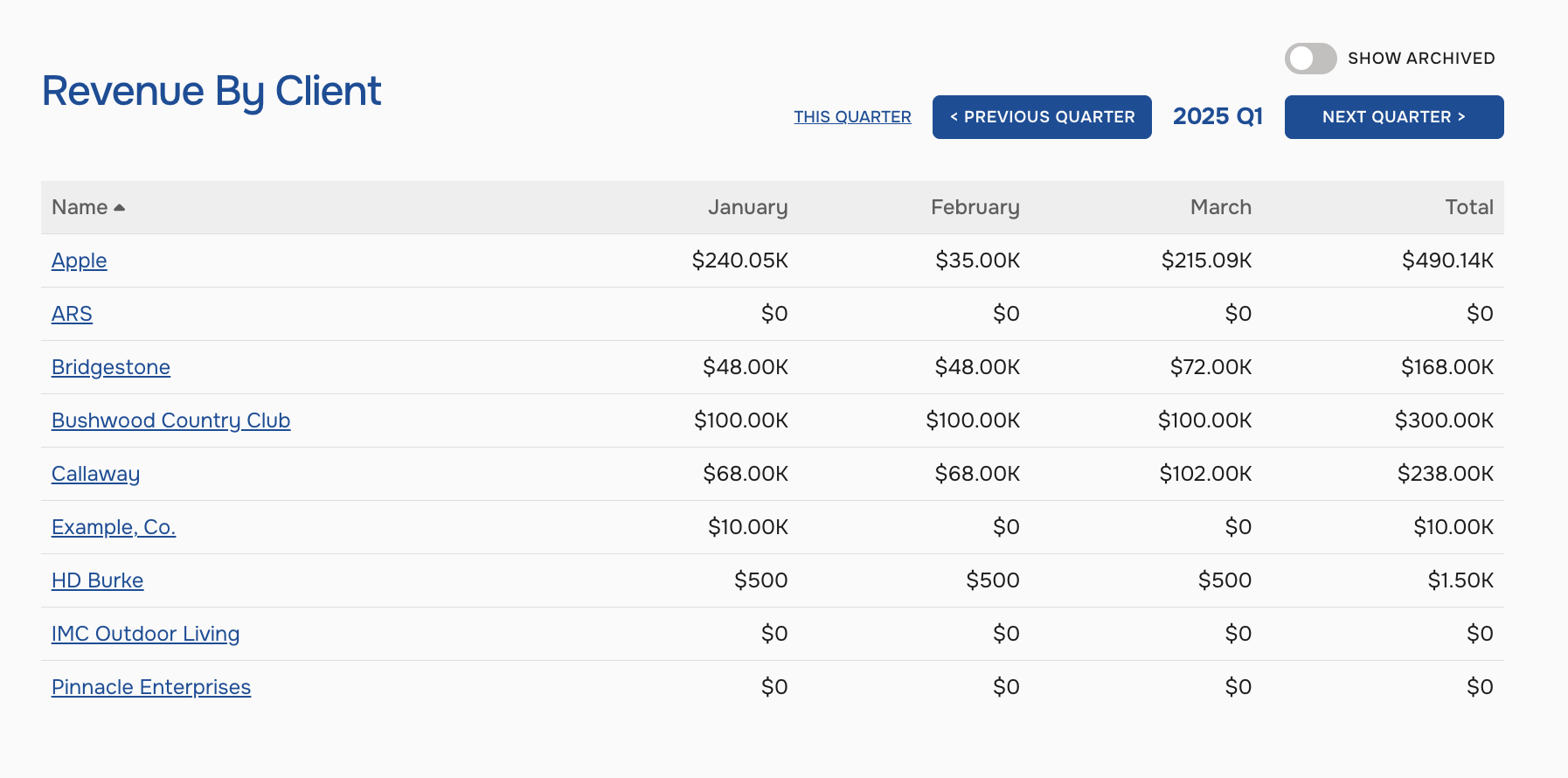Image resolution: width=1568 pixels, height=778 pixels.
Task: Select HD Burke's January value $500
Action: pos(760,580)
